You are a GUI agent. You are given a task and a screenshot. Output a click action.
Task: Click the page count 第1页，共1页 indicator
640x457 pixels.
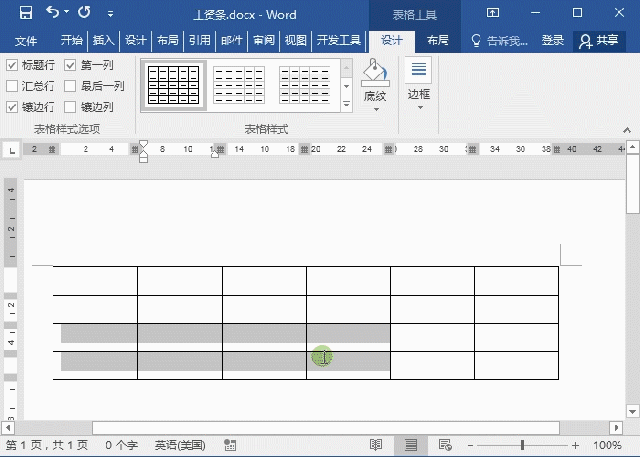tap(47, 445)
